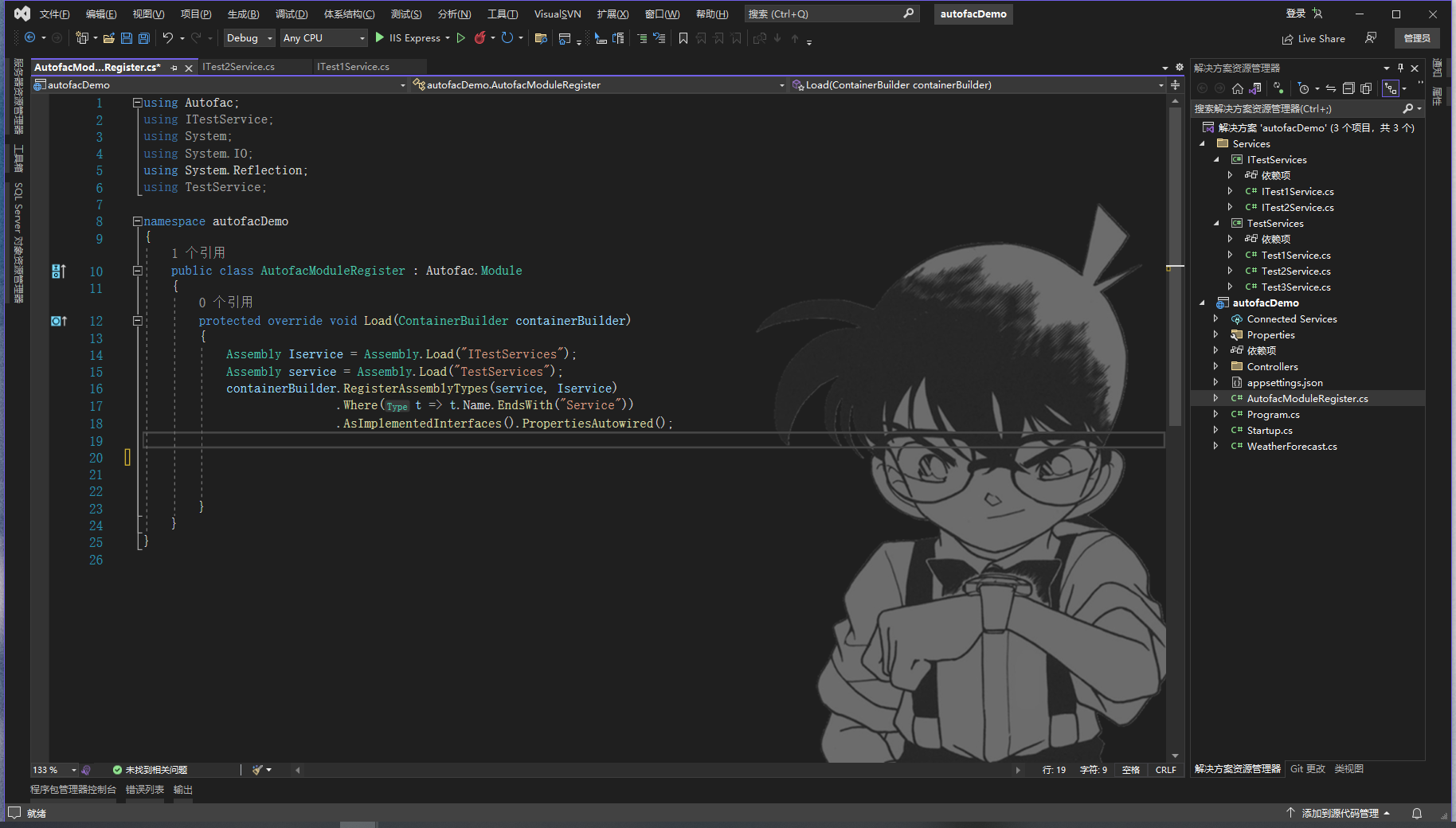The width and height of the screenshot is (1456, 828).
Task: Click 添加到源代码管理 in status bar
Action: tap(1339, 813)
